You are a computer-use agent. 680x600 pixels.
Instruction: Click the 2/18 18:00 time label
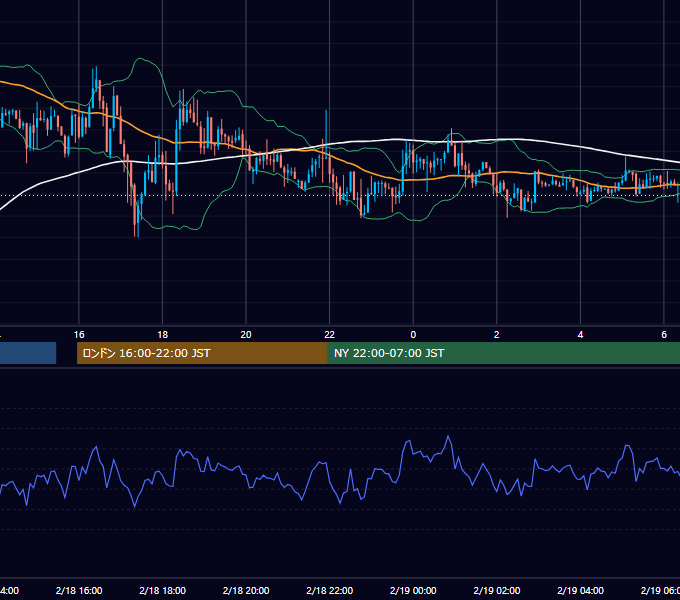point(163,590)
